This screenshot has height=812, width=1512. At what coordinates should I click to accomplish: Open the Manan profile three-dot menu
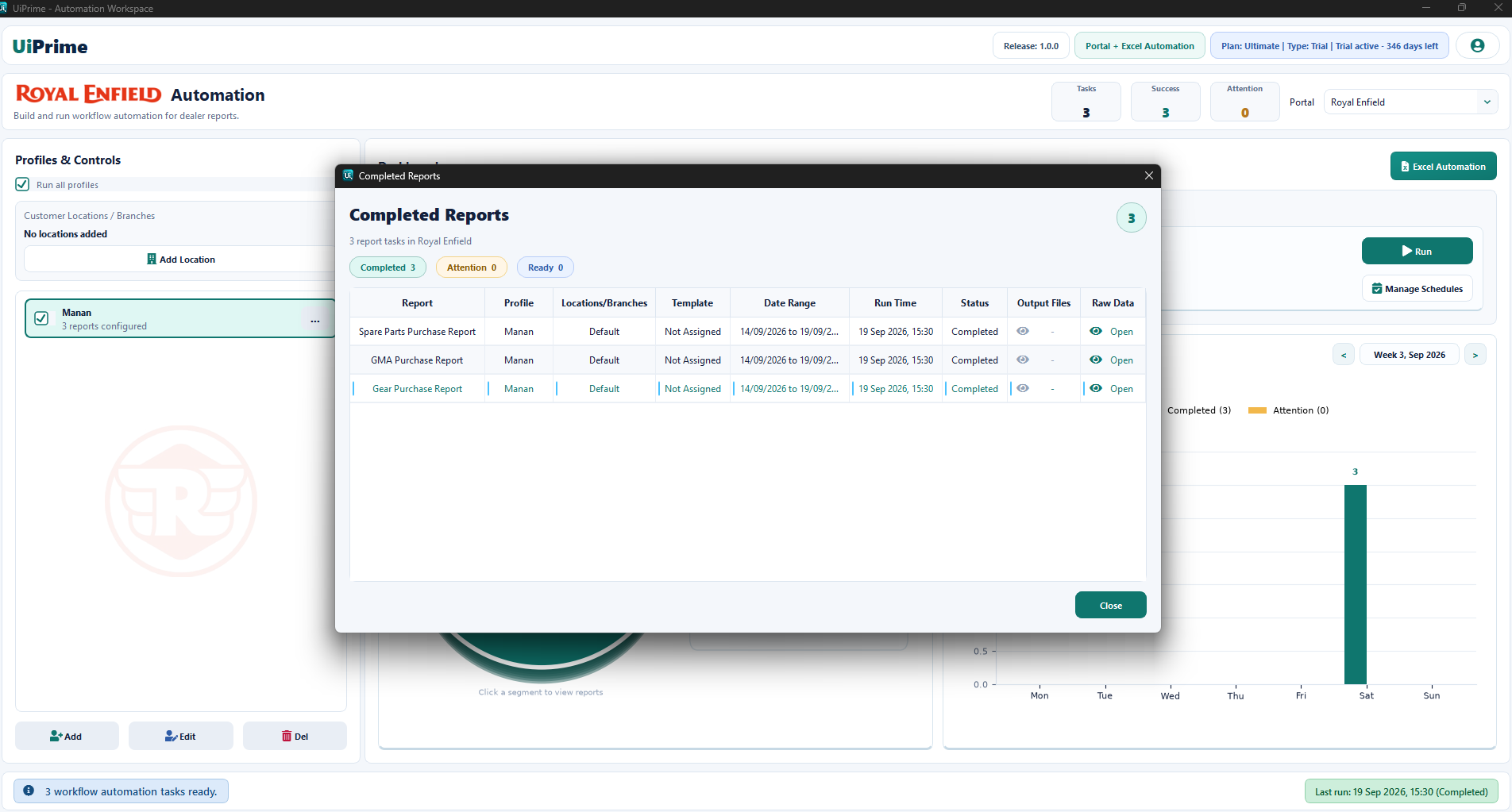pyautogui.click(x=315, y=321)
